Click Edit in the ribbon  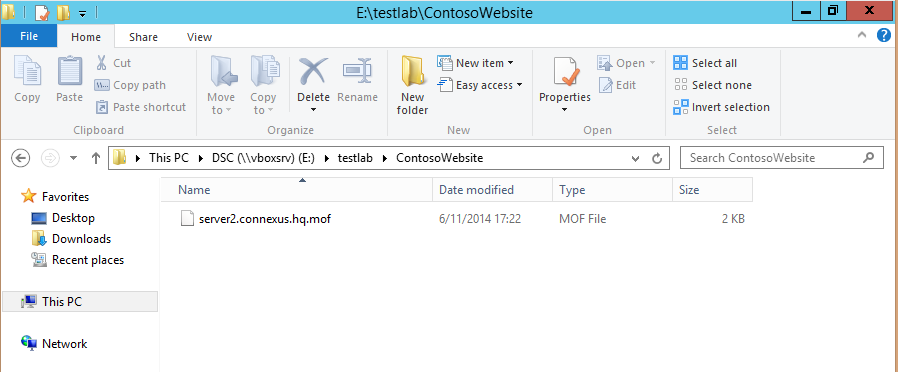pos(617,85)
